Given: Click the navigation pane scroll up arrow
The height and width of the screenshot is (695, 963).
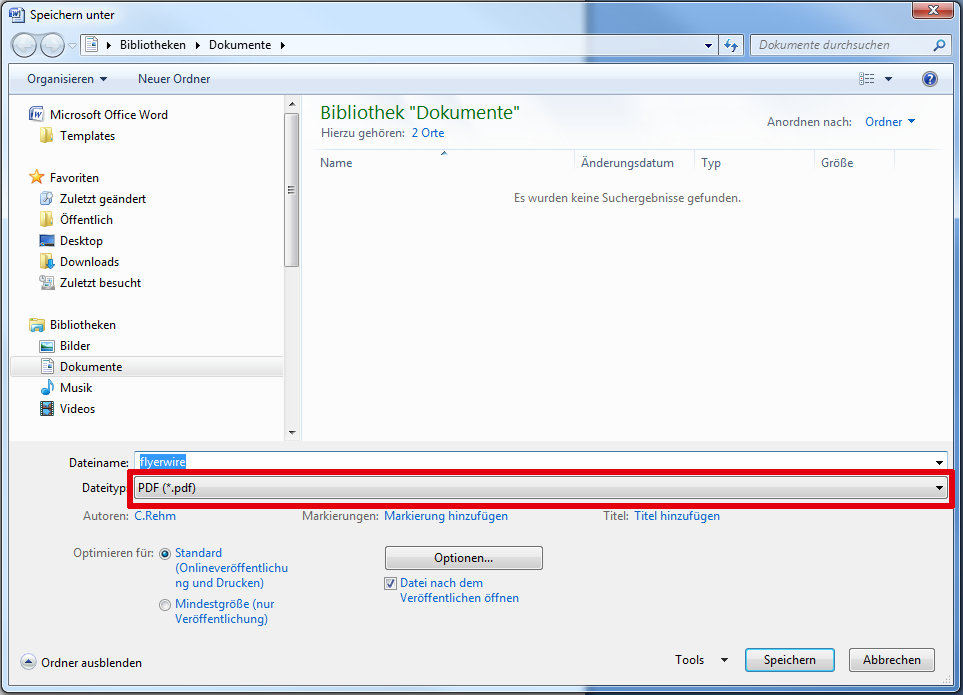Looking at the screenshot, I should tap(292, 104).
